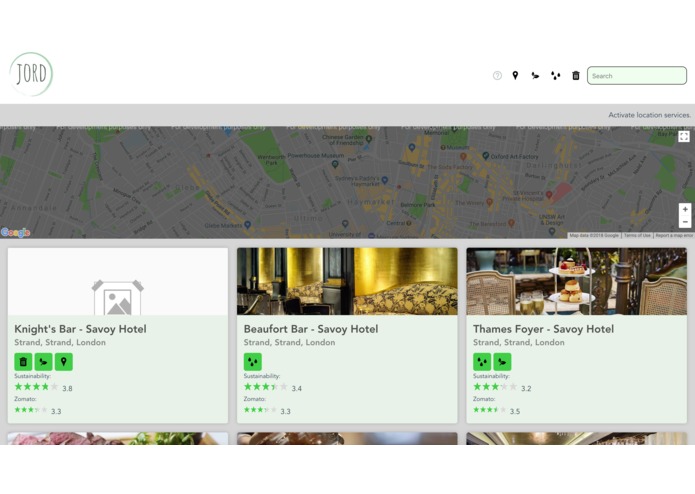Click Chinese Garden of Friendship marker

(x=368, y=139)
